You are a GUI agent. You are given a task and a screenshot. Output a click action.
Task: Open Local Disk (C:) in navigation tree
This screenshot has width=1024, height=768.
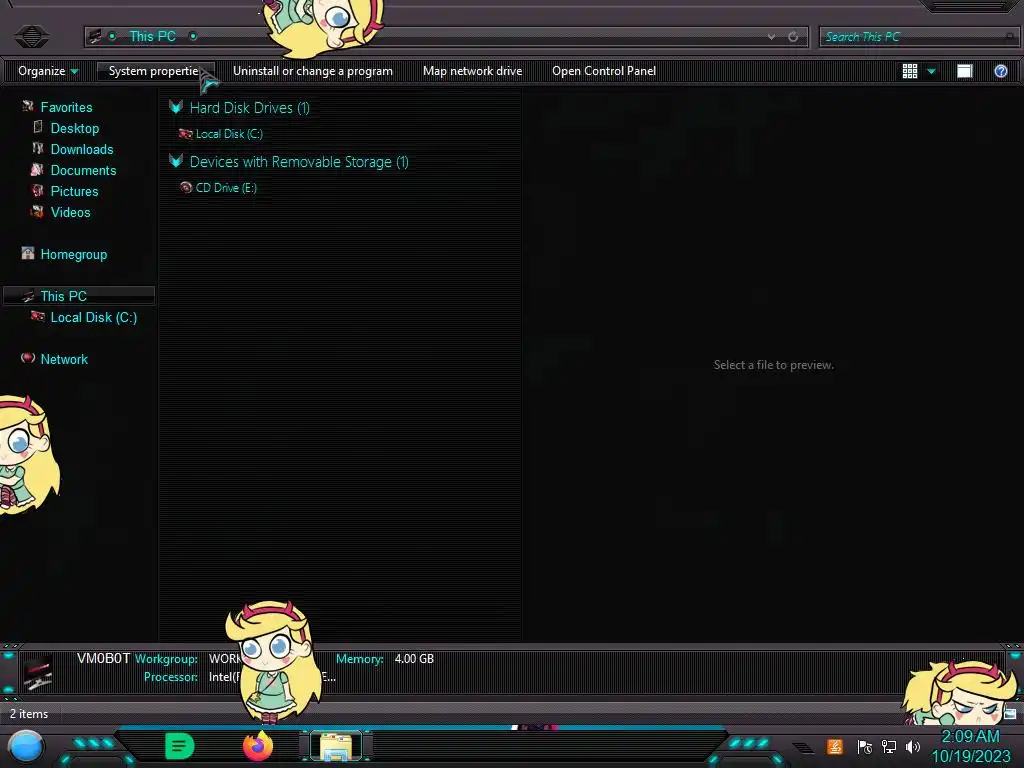pyautogui.click(x=93, y=317)
